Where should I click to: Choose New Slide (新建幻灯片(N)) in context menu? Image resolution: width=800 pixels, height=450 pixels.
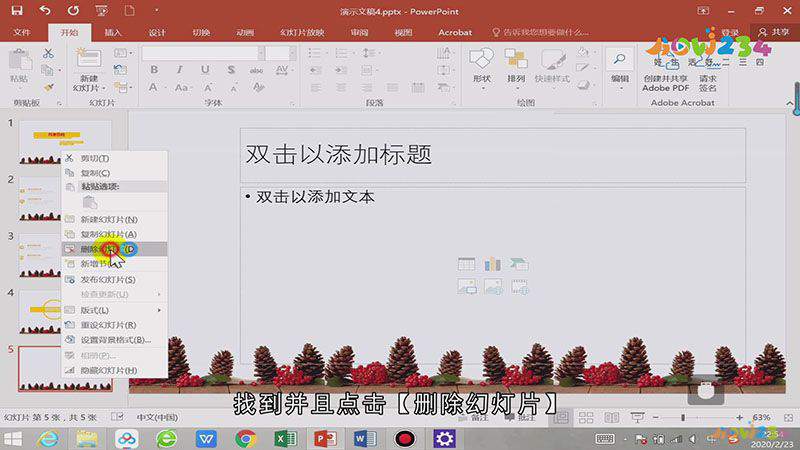coord(114,219)
